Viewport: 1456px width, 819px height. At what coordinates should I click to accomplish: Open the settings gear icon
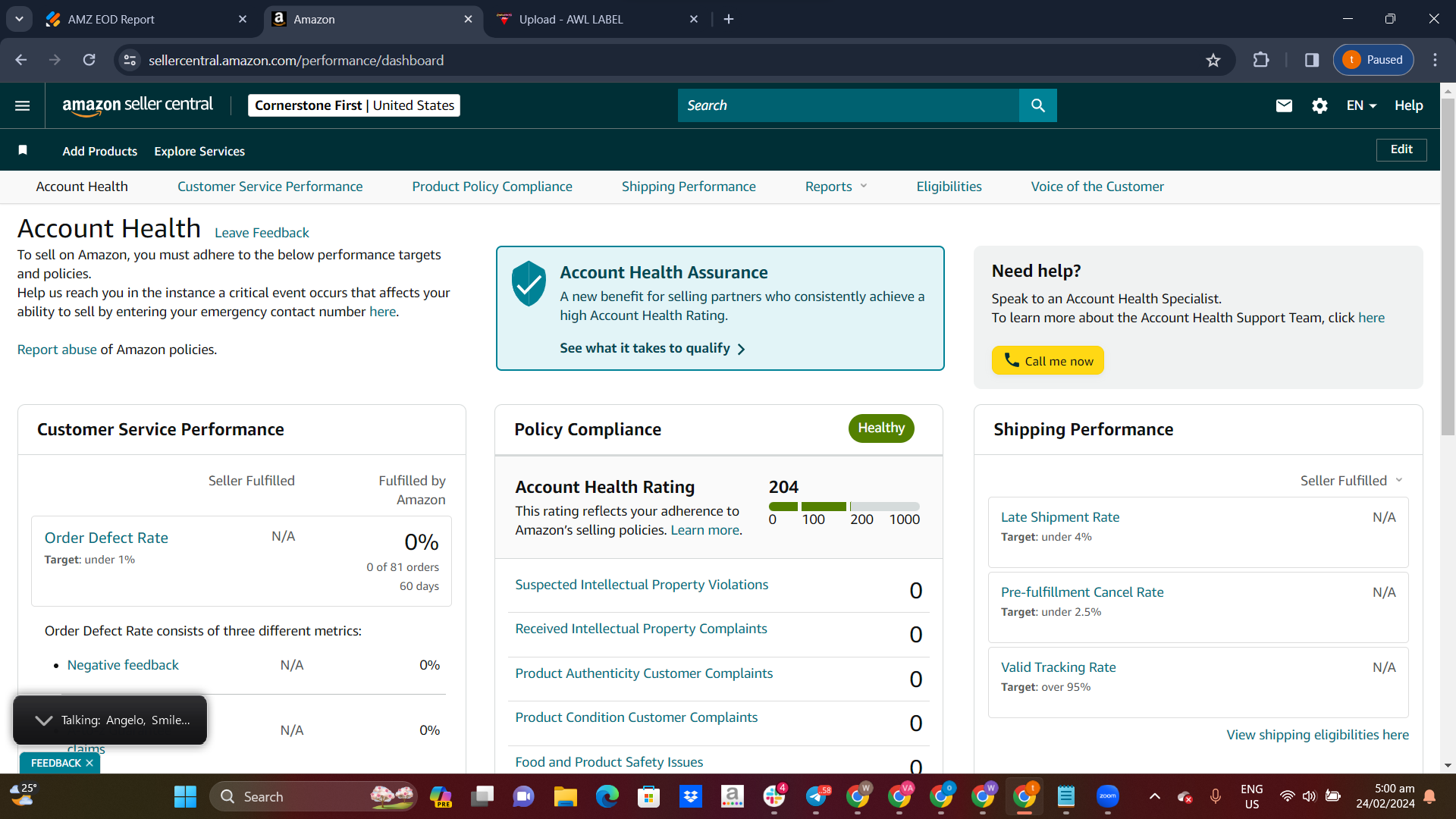[1319, 105]
